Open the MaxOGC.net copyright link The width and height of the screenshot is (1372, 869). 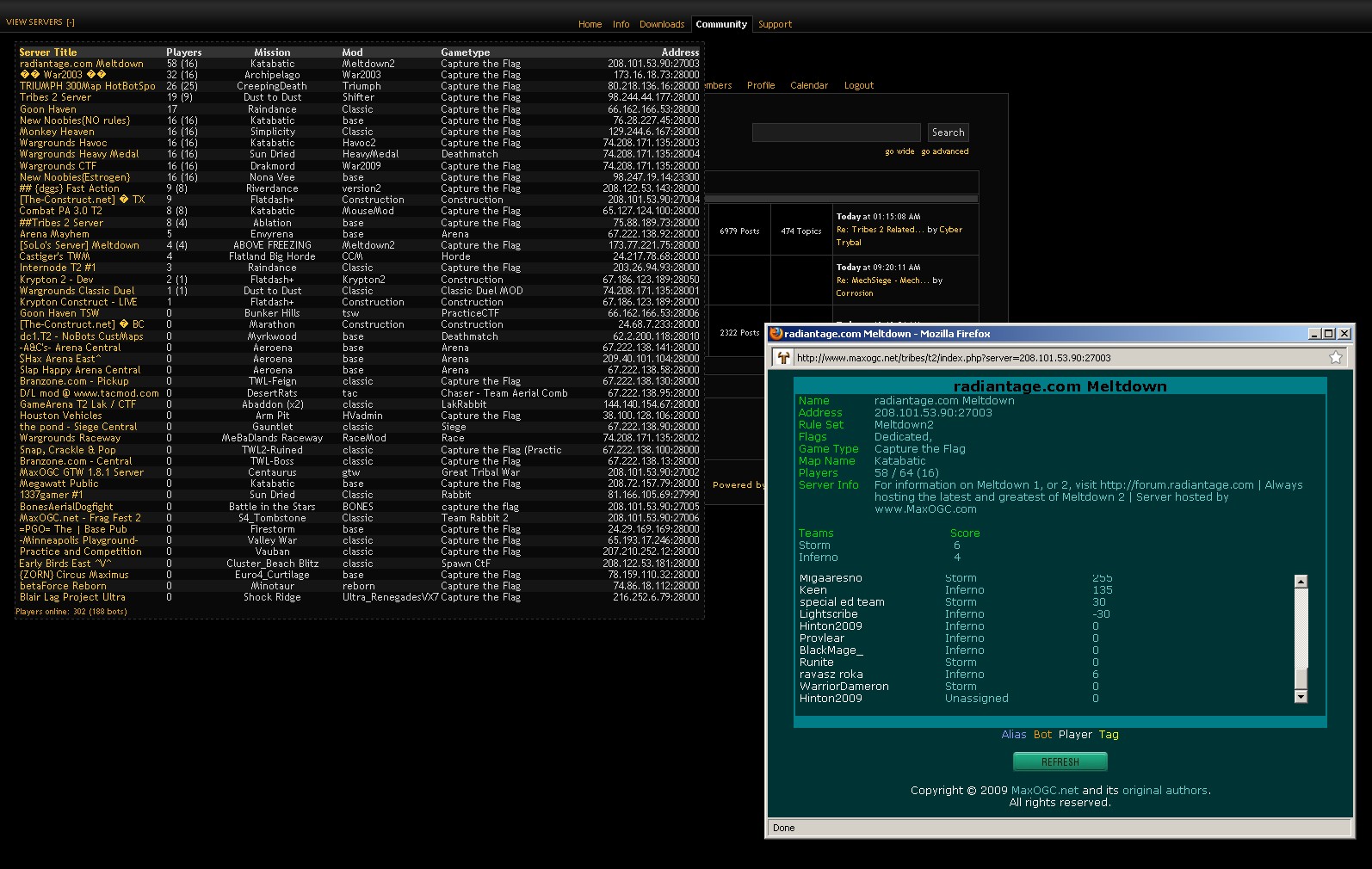pos(1044,790)
